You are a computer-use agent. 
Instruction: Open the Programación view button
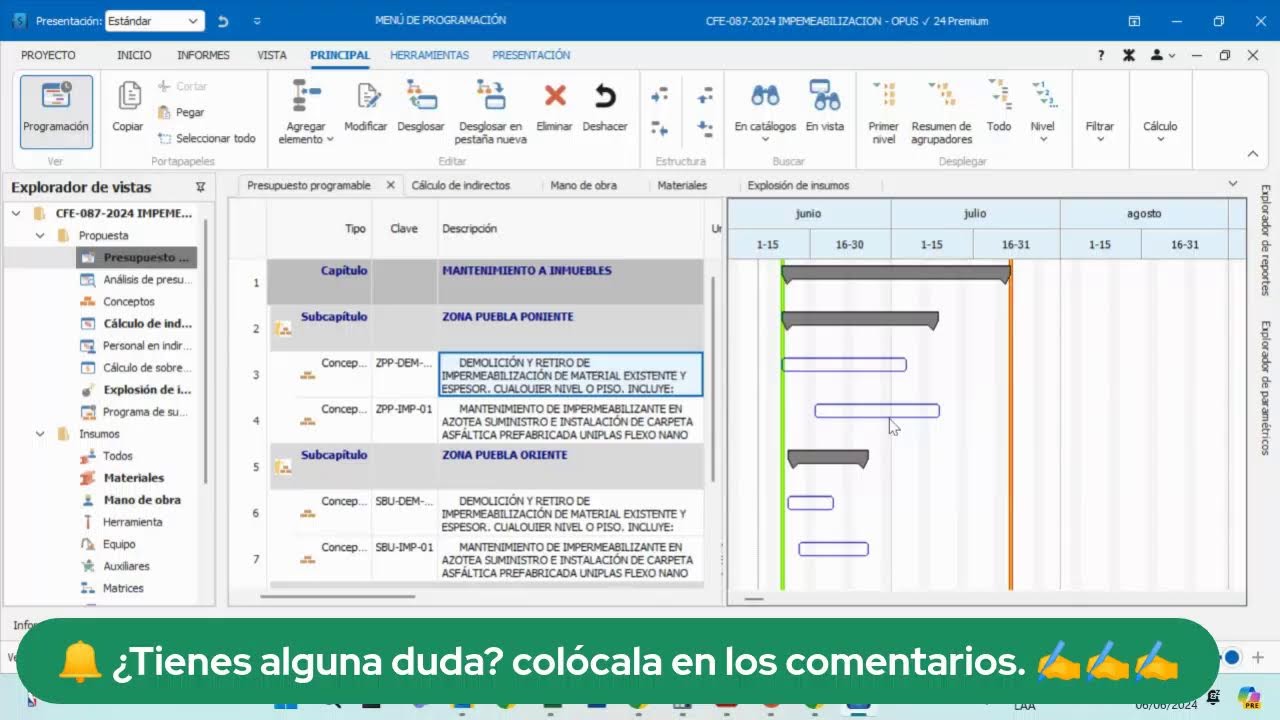(56, 111)
